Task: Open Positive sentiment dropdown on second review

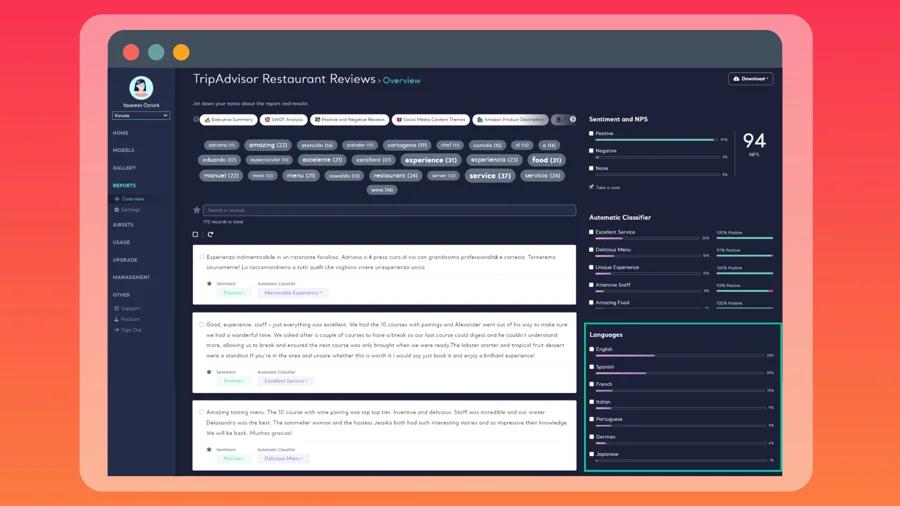Action: point(233,381)
